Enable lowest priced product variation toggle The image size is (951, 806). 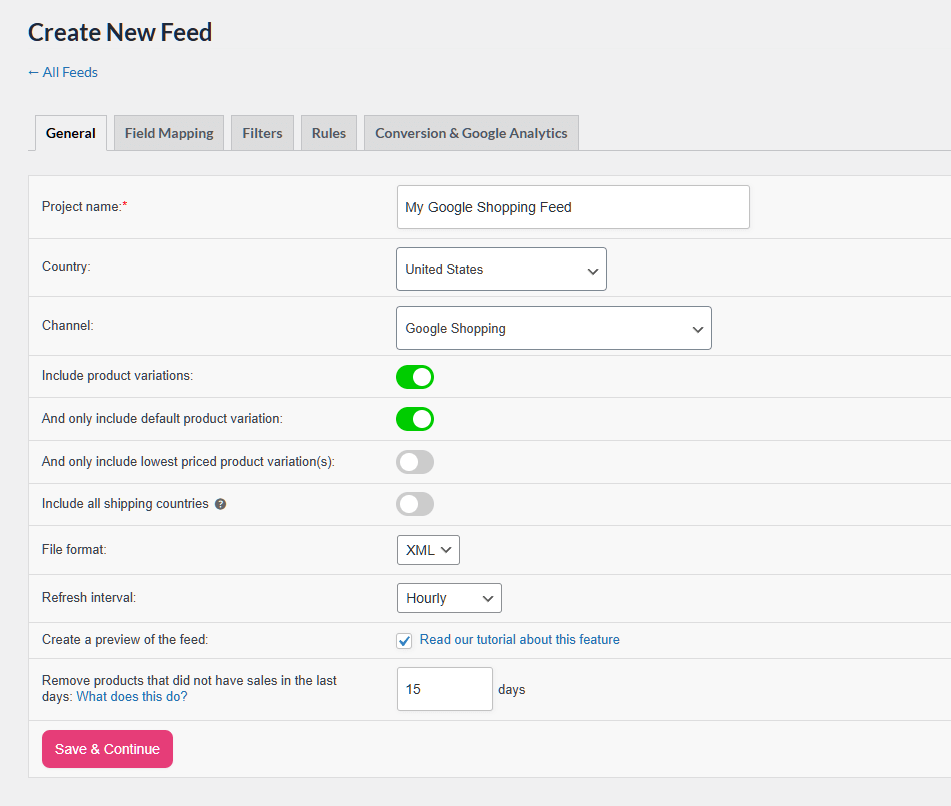(x=415, y=462)
